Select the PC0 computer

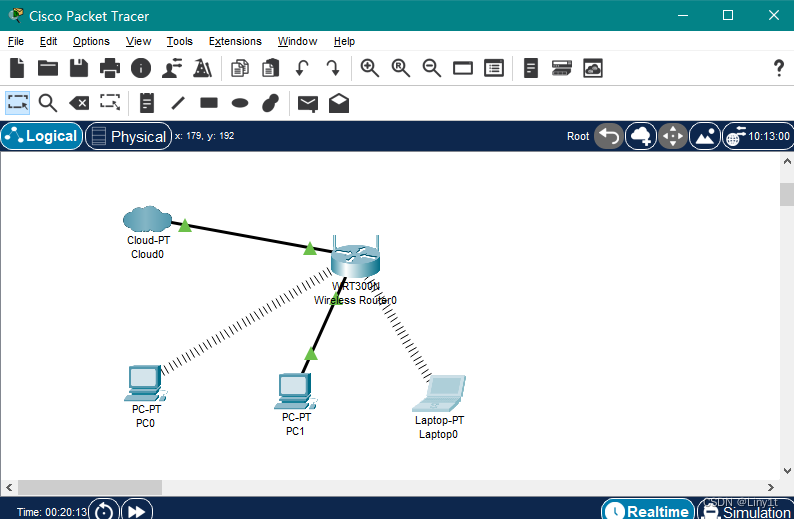click(x=146, y=383)
